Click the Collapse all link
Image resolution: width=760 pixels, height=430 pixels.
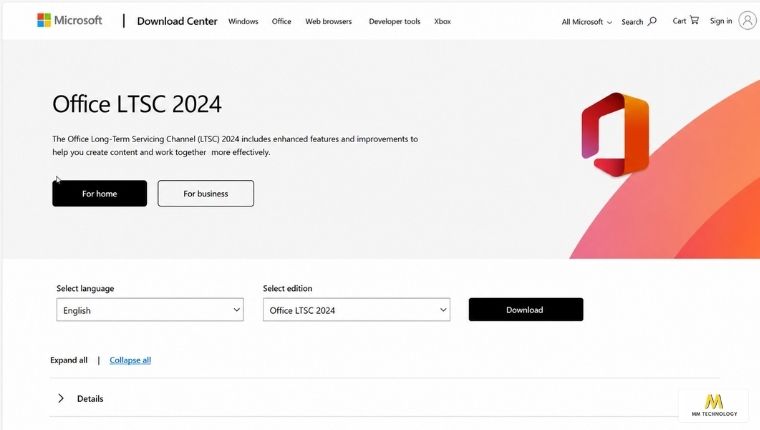click(130, 360)
